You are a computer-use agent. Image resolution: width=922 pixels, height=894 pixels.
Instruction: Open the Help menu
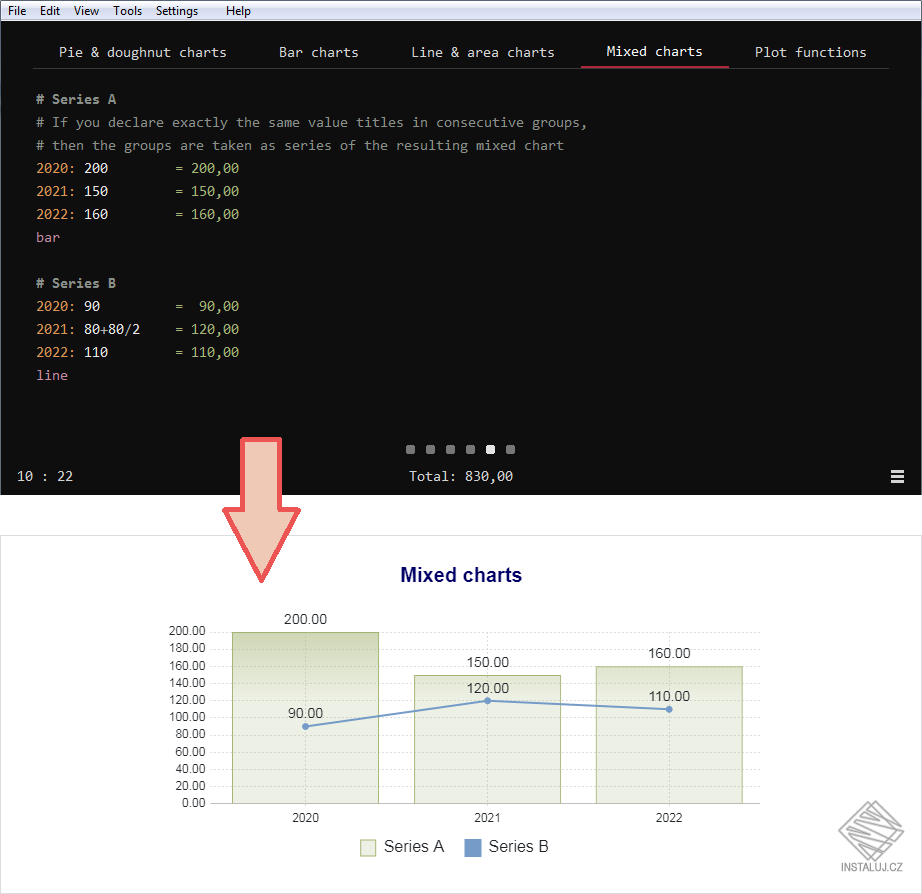tap(238, 11)
